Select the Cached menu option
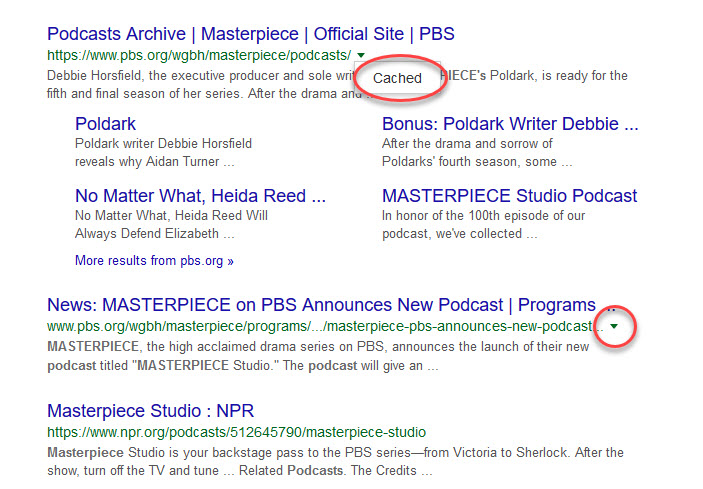 (397, 78)
